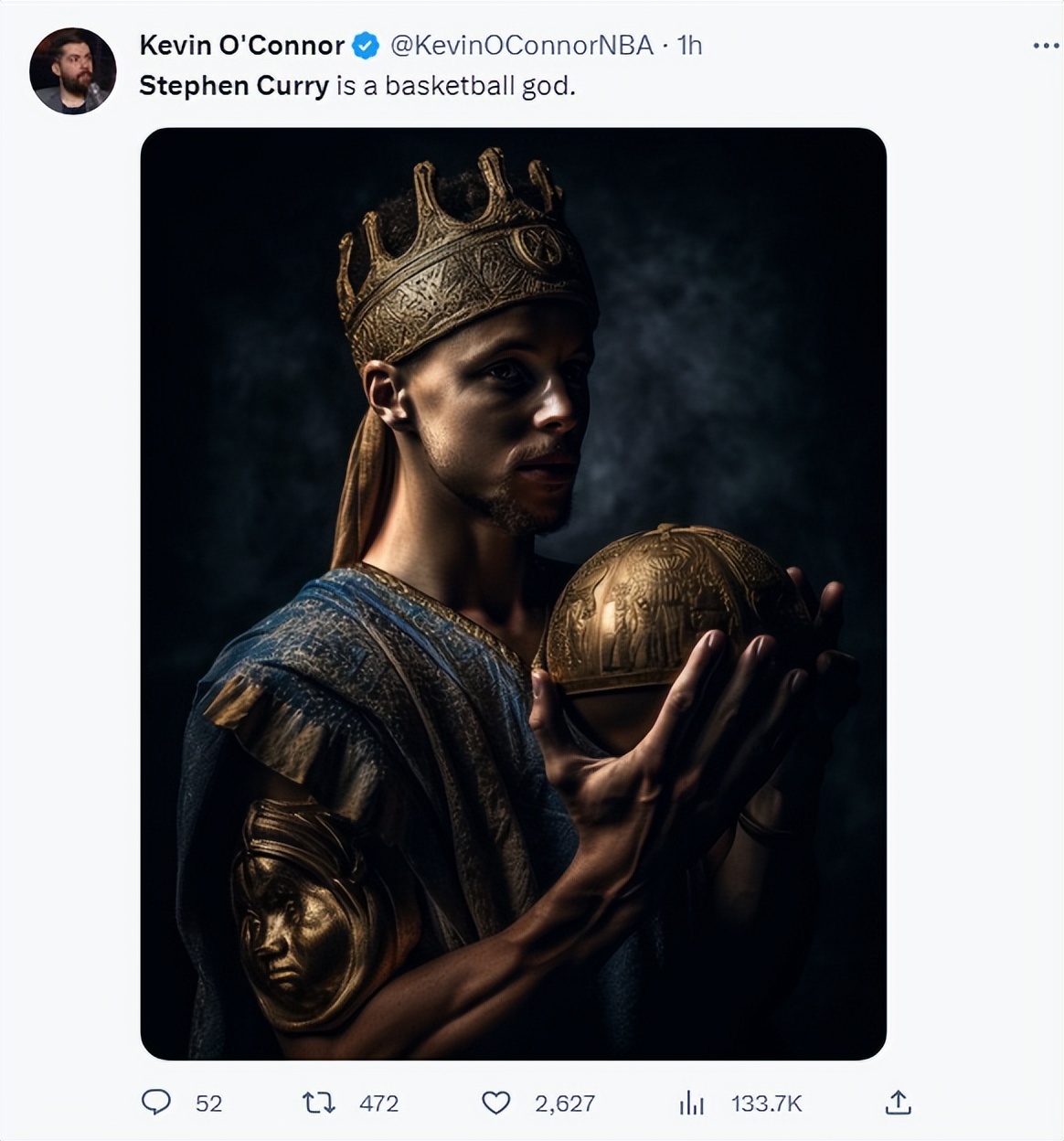1064x1141 pixels.
Task: Open tweet analytics via the bar chart icon
Action: [x=692, y=1104]
